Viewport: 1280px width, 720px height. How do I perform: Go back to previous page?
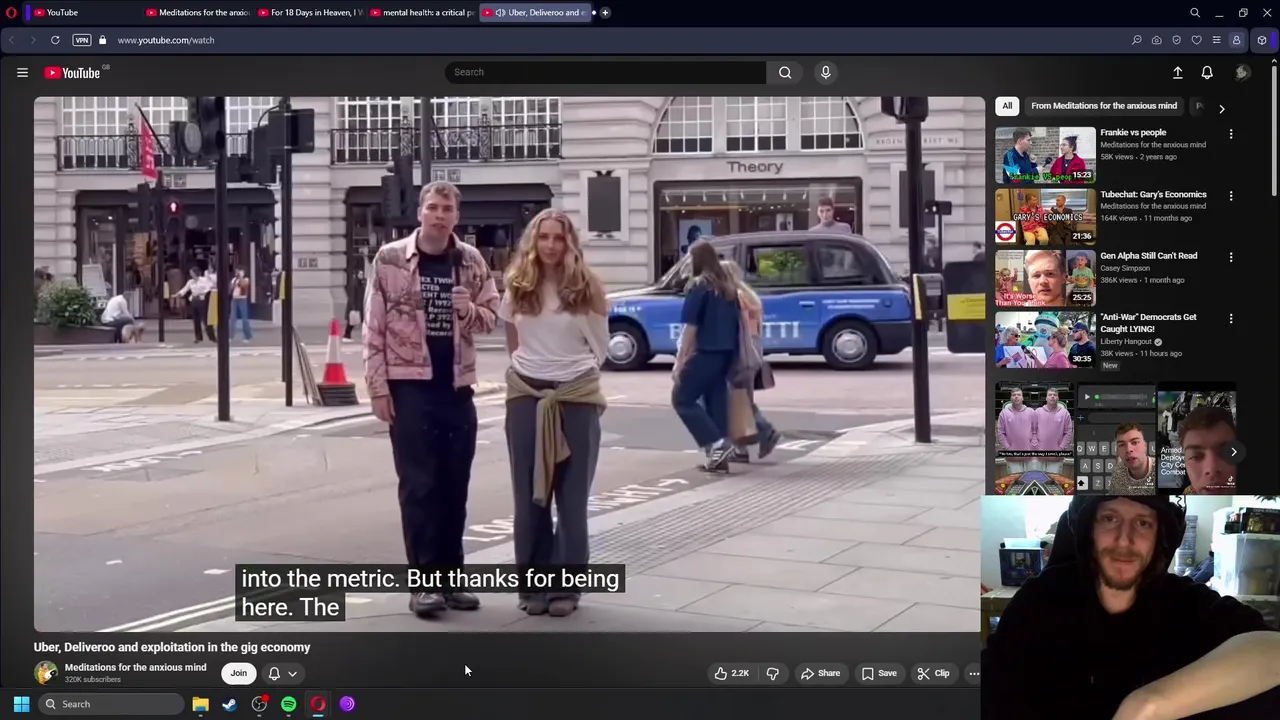pos(11,40)
